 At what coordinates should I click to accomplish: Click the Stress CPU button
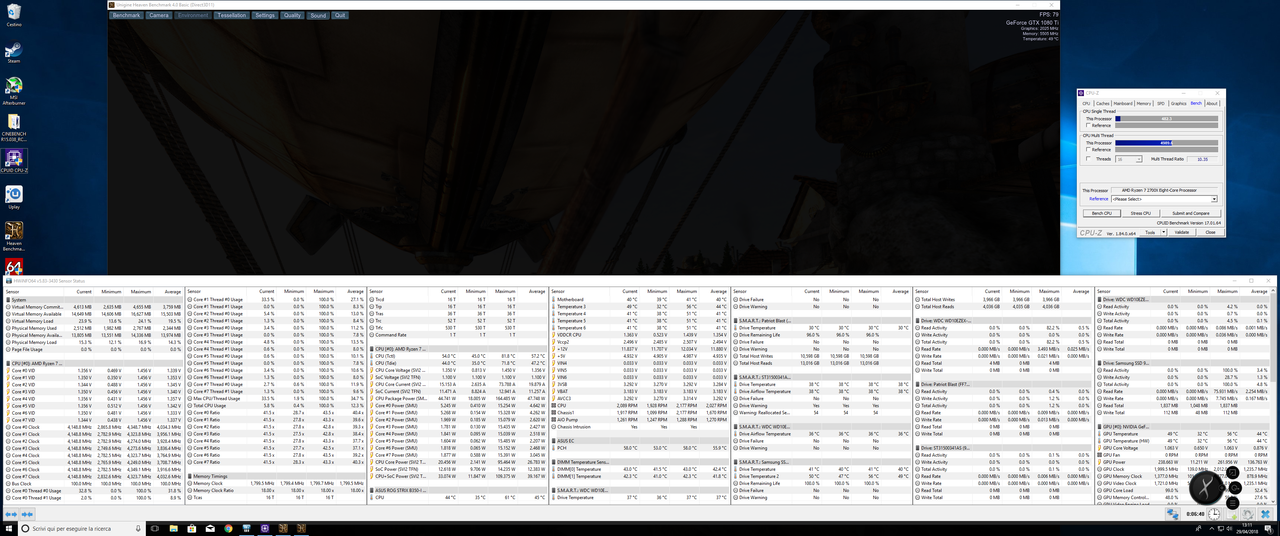(1141, 213)
